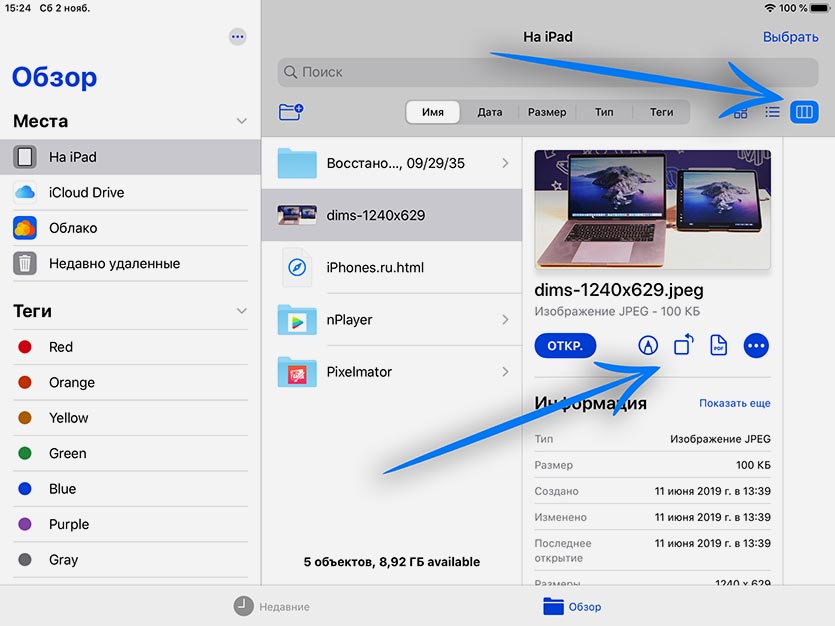Tap the Выбрать button

pos(790,37)
